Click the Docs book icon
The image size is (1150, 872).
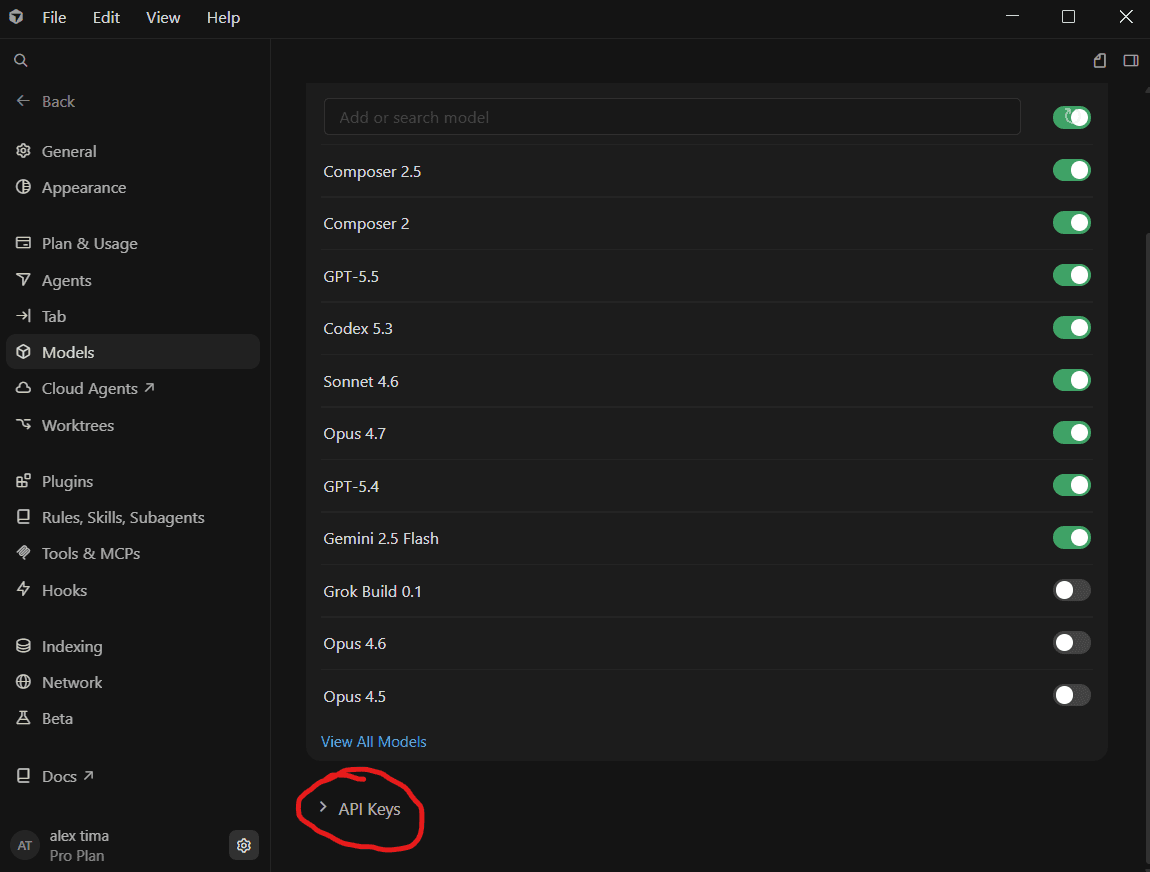tap(23, 775)
